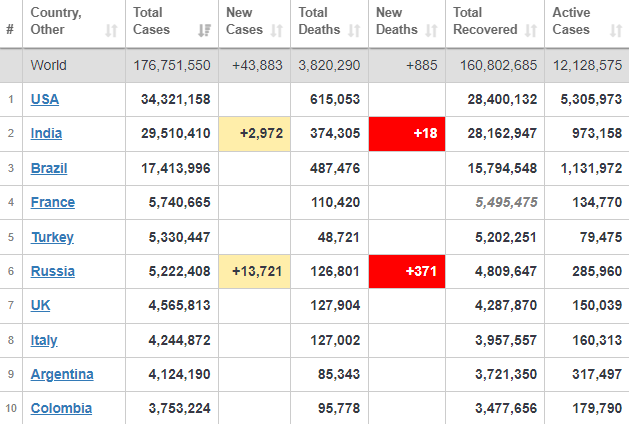629x424 pixels.
Task: Open the Russia country link
Action: 53,271
